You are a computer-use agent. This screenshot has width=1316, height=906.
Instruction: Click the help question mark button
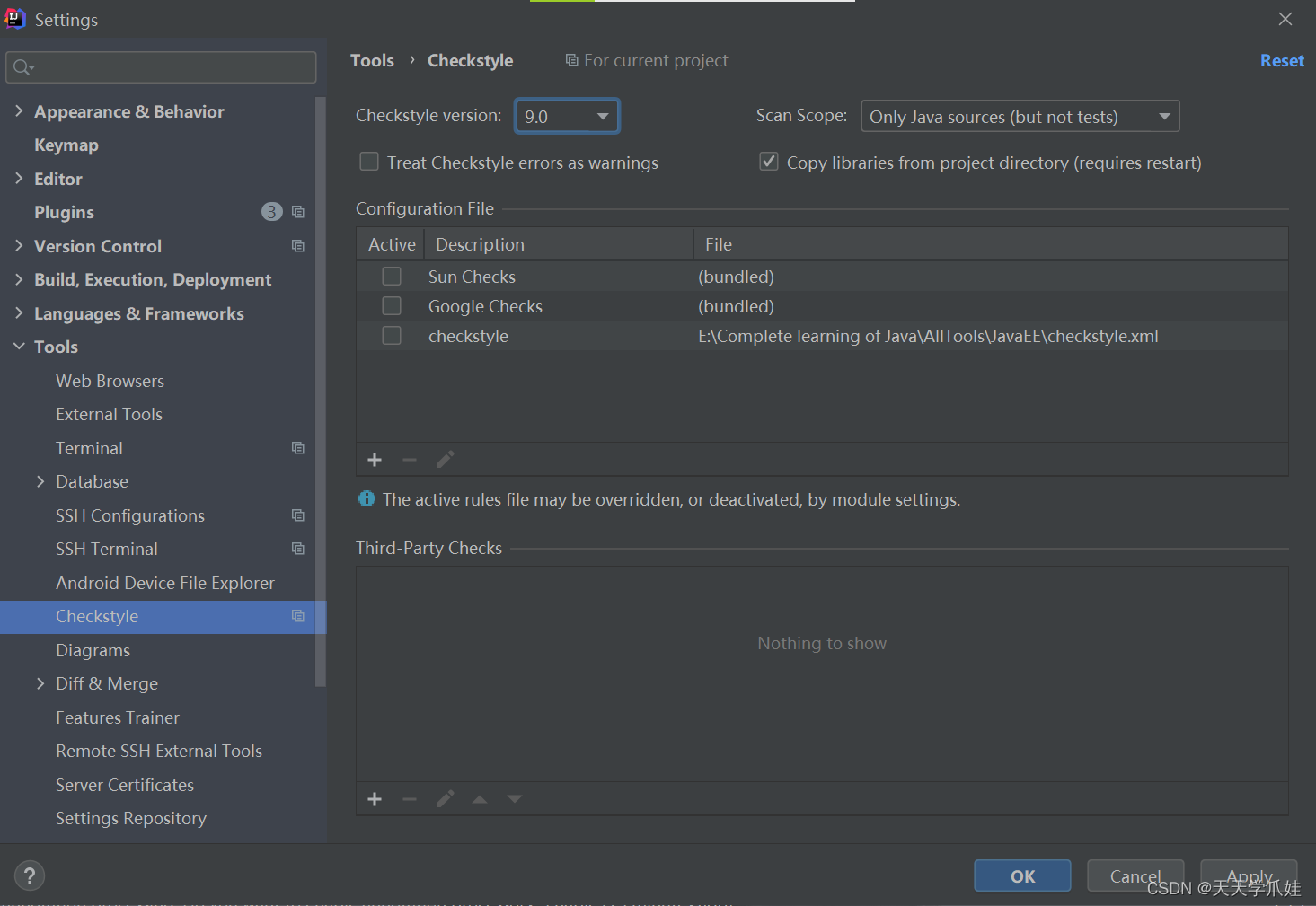pos(30,875)
